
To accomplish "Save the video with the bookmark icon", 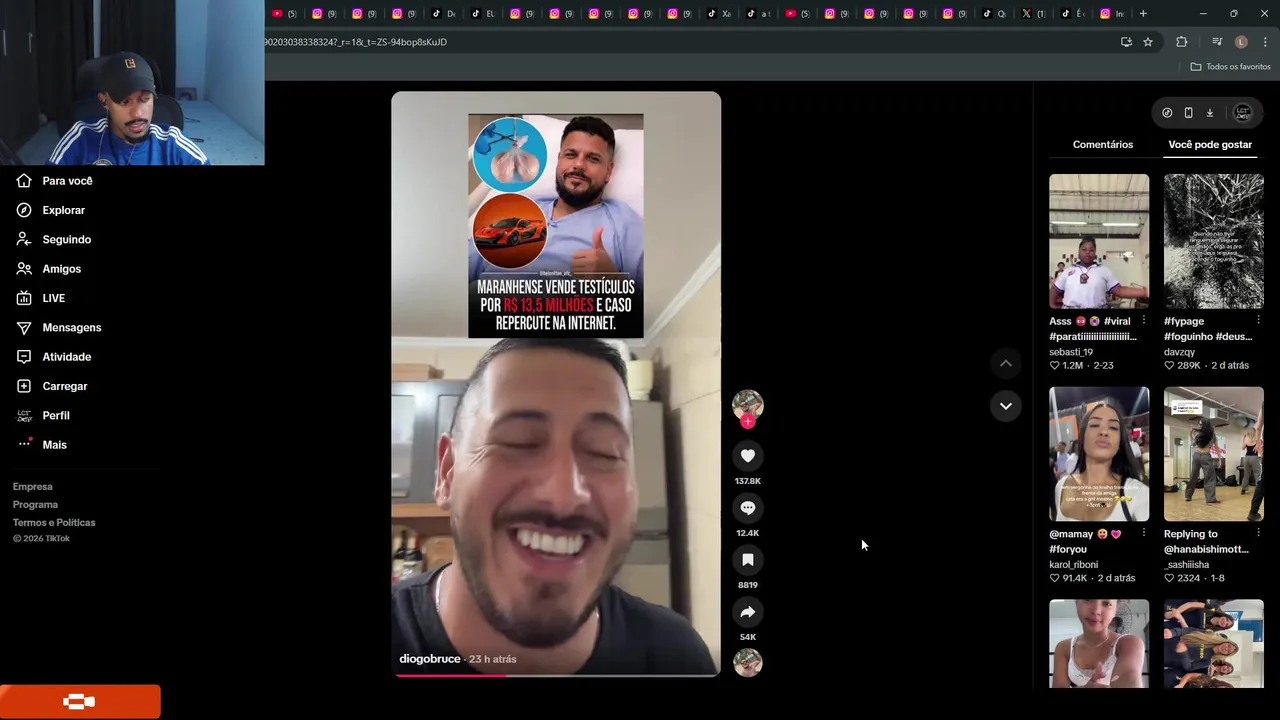I will tap(747, 560).
